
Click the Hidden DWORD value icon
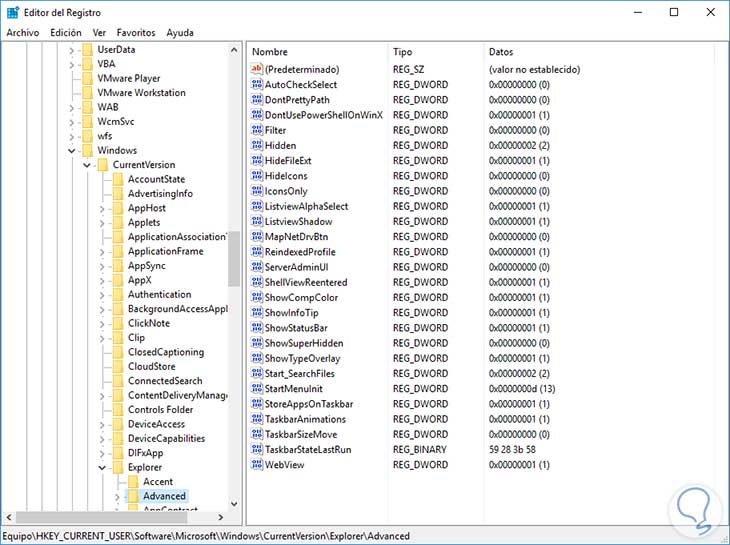coord(257,145)
